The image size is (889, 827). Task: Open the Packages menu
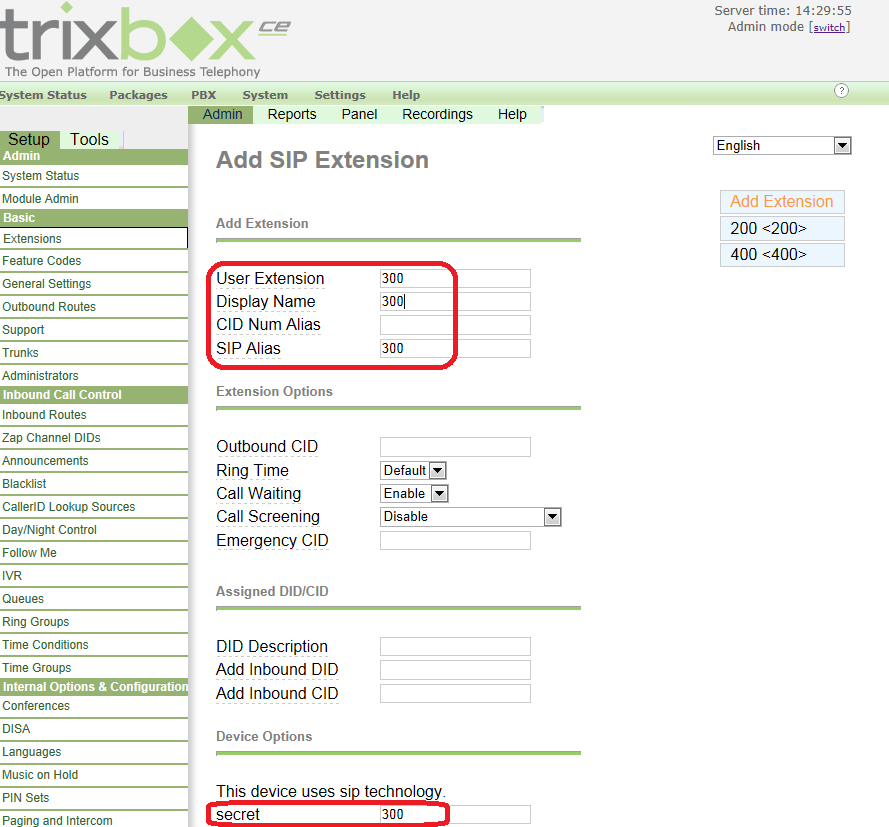coord(138,95)
